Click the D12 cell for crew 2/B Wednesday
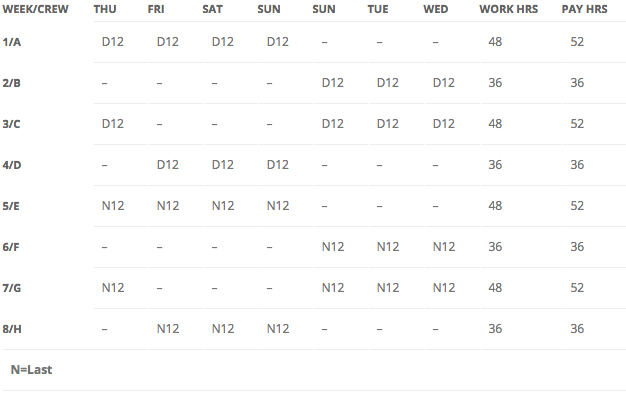Screen dimensions: 626x397 click(444, 83)
